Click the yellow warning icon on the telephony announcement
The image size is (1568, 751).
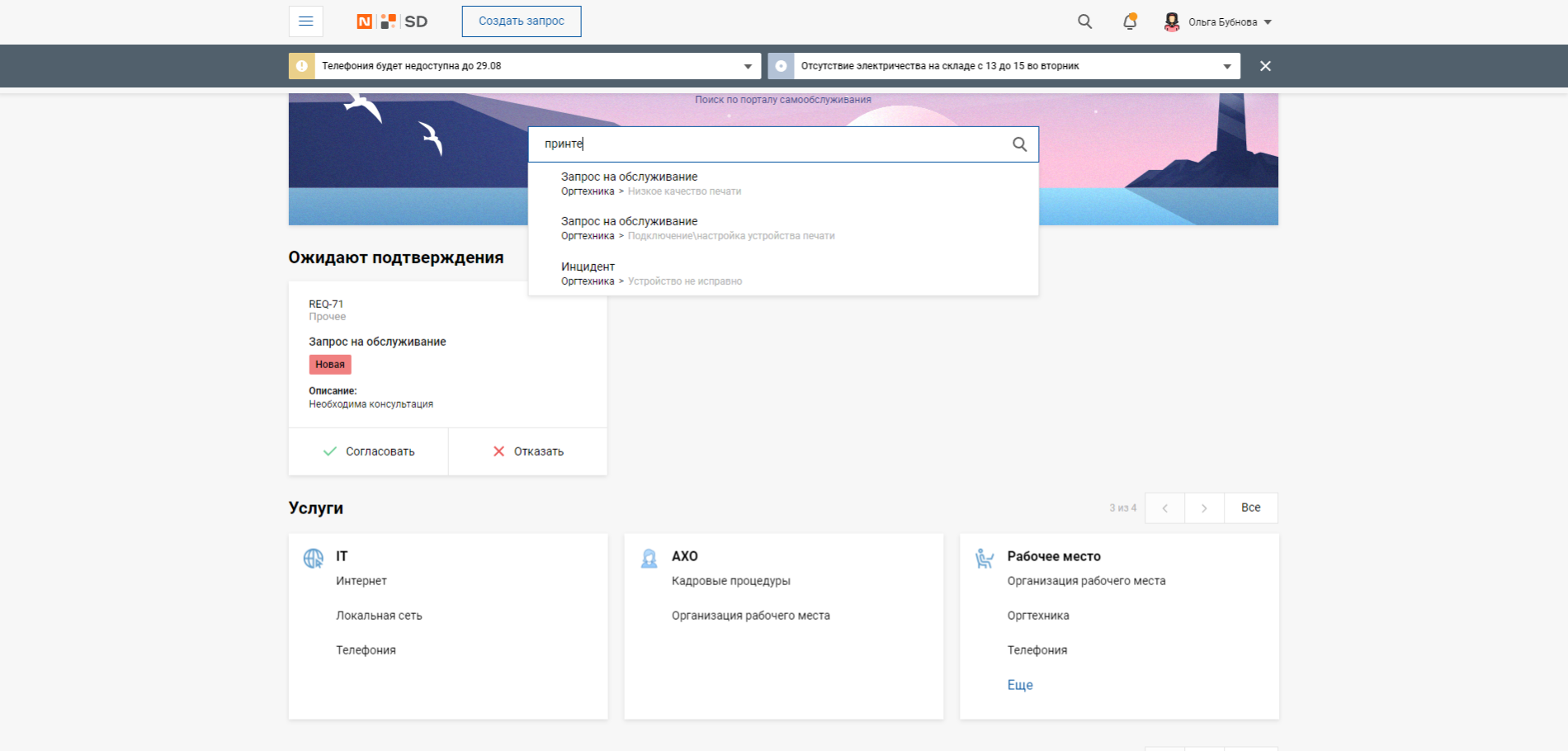click(x=301, y=66)
